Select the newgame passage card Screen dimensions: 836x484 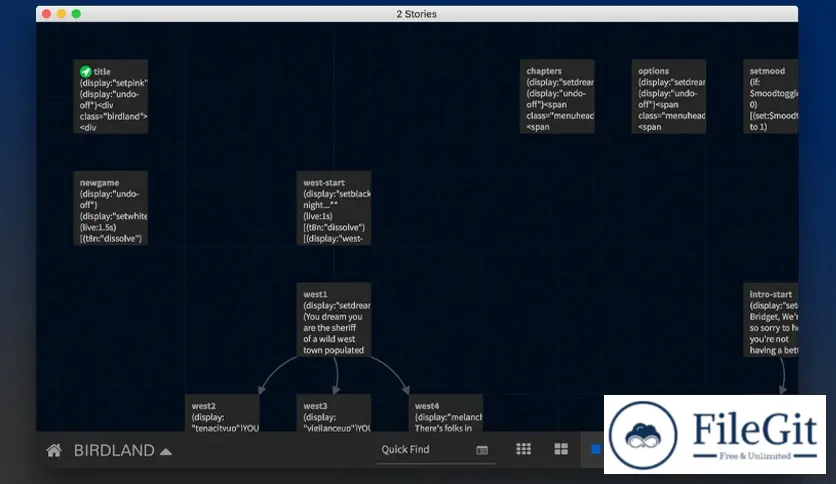point(111,208)
